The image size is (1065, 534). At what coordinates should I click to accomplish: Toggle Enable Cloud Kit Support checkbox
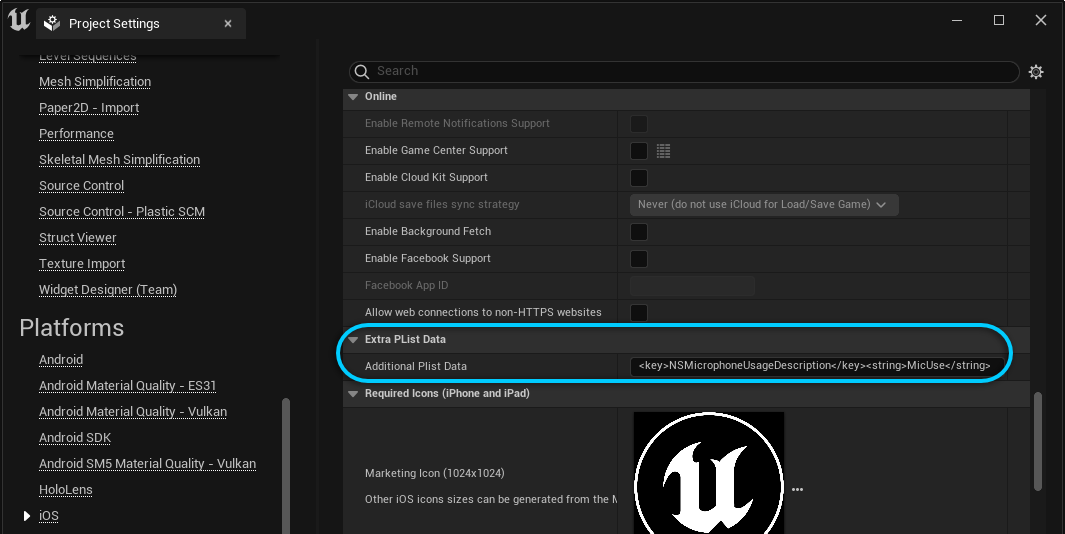(638, 178)
